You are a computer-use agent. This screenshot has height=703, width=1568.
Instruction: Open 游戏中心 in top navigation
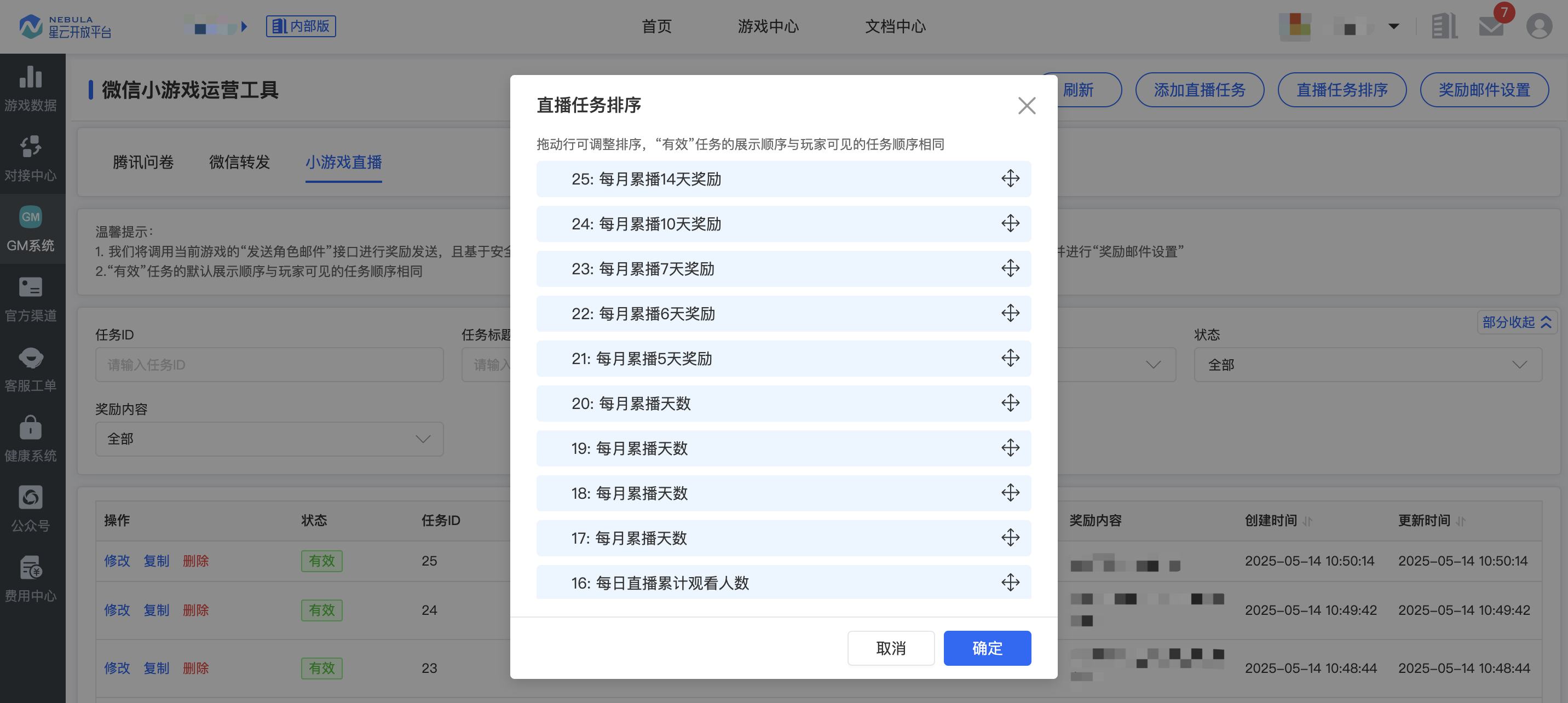coord(768,26)
